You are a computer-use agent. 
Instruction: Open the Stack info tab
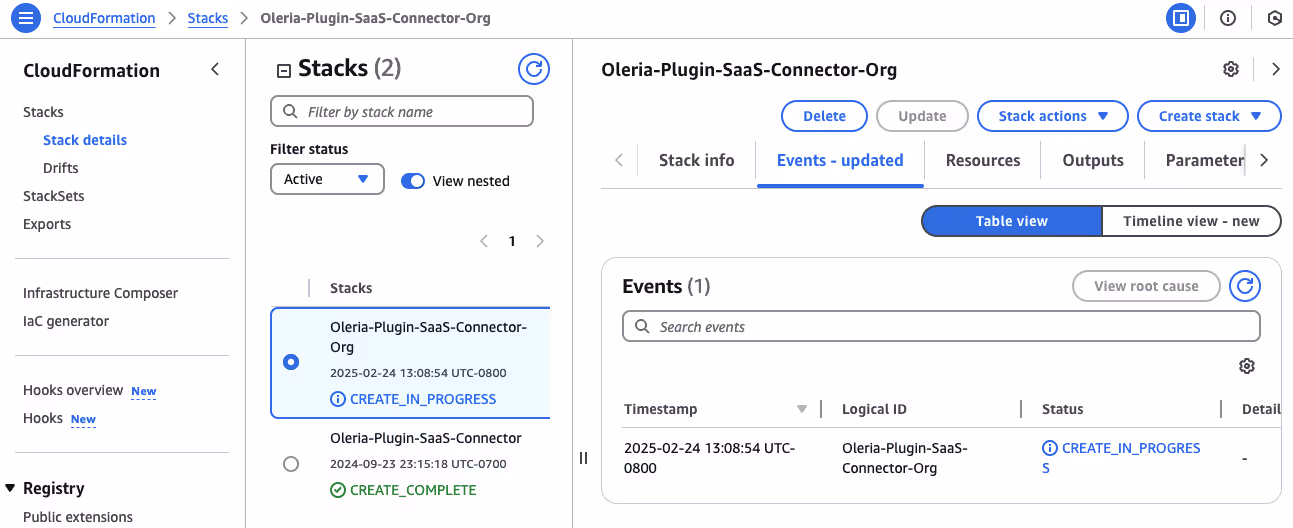tap(696, 160)
